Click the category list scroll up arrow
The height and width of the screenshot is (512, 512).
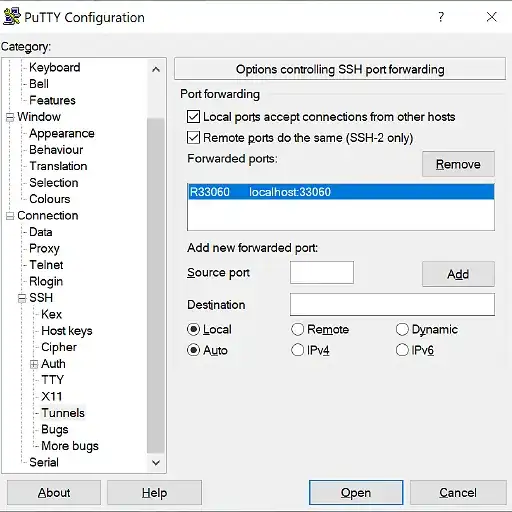[156, 69]
